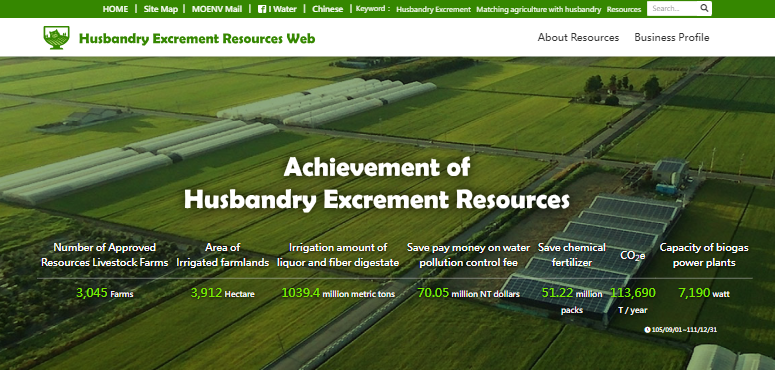The height and width of the screenshot is (370, 775).
Task: Click the 3,045 Farms statistic
Action: [x=105, y=293]
